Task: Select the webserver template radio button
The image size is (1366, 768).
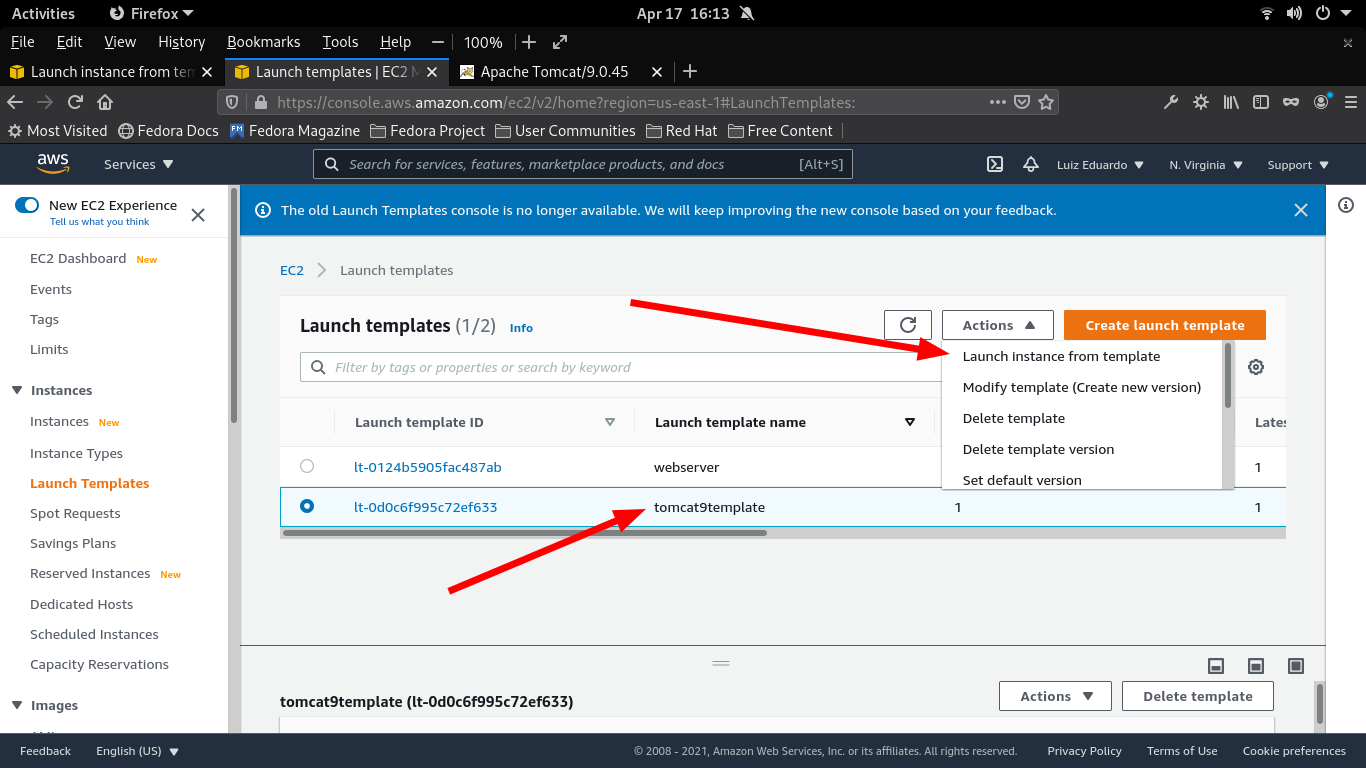Action: click(x=307, y=466)
